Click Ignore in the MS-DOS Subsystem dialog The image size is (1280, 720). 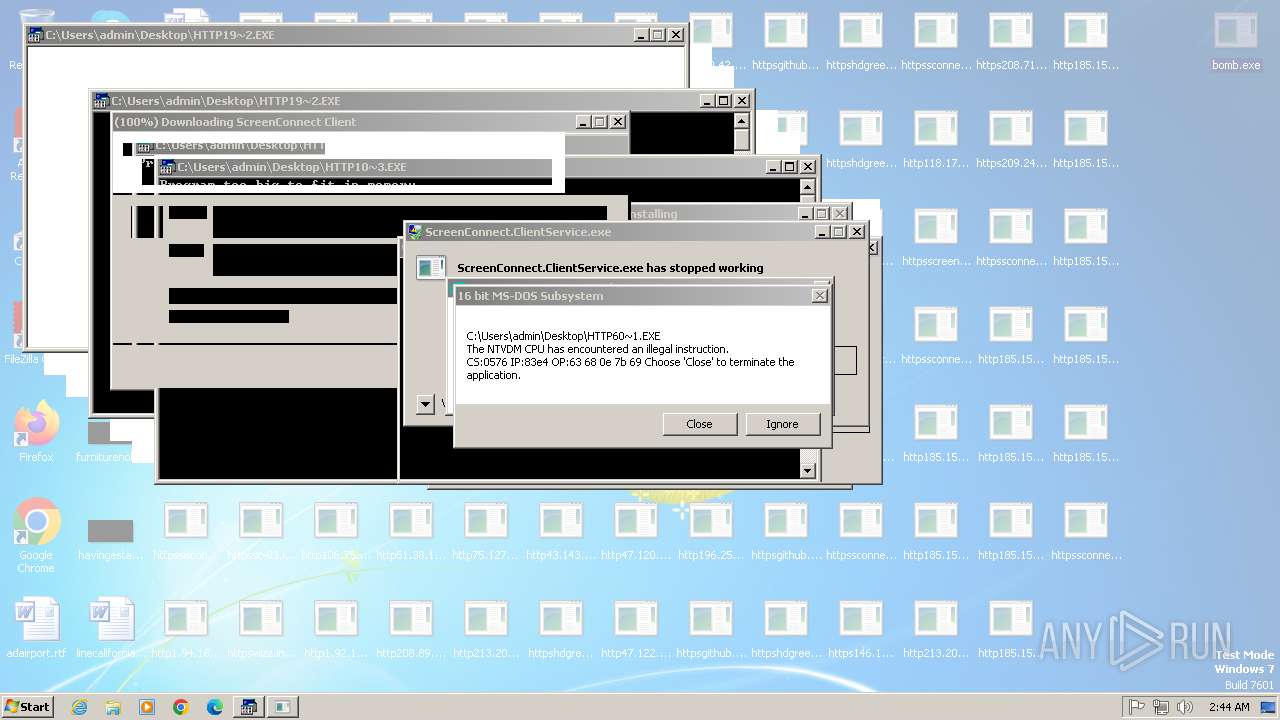point(782,424)
